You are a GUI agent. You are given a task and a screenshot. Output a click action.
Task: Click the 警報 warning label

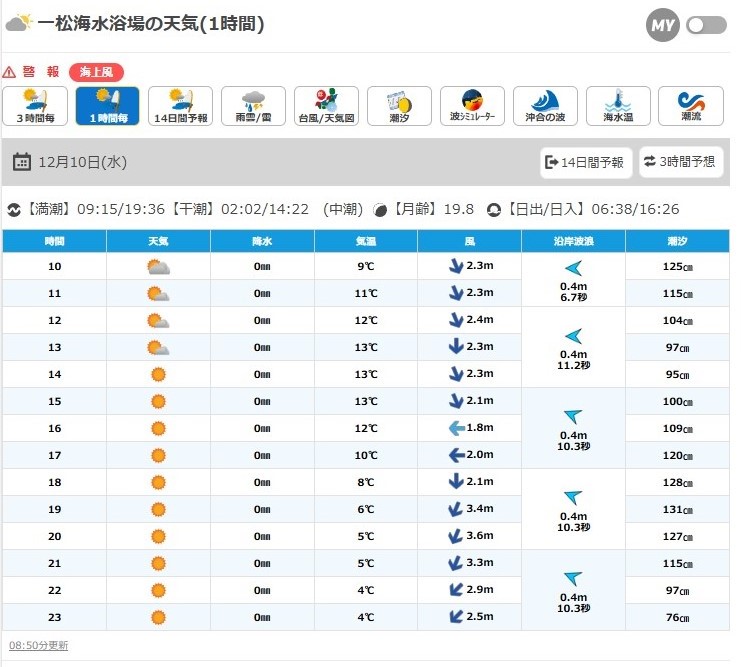pyautogui.click(x=40, y=72)
